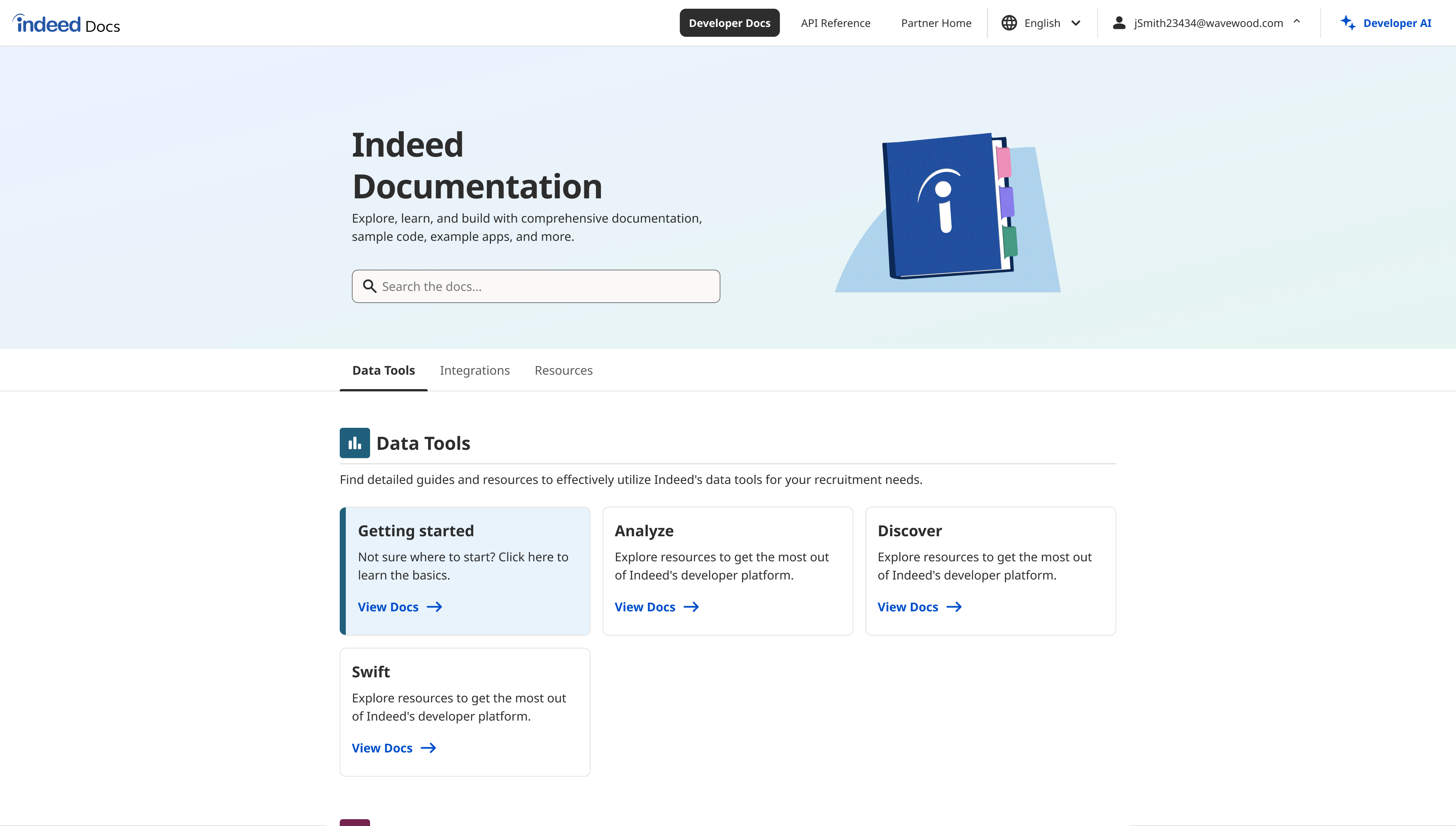Click the Data Tools bar chart icon

tap(355, 443)
